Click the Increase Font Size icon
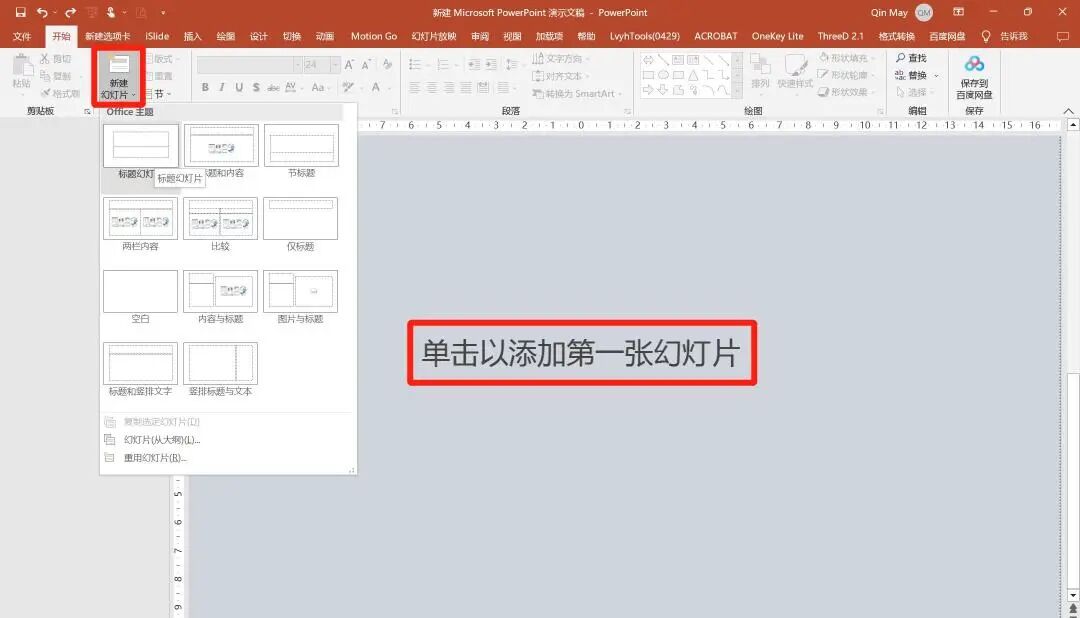The width and height of the screenshot is (1080, 618). [349, 65]
